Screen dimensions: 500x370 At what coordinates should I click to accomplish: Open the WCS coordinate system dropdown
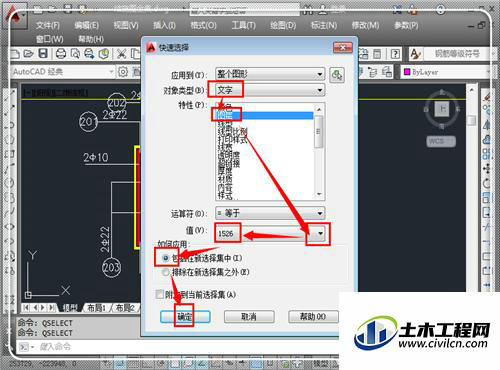pos(441,141)
